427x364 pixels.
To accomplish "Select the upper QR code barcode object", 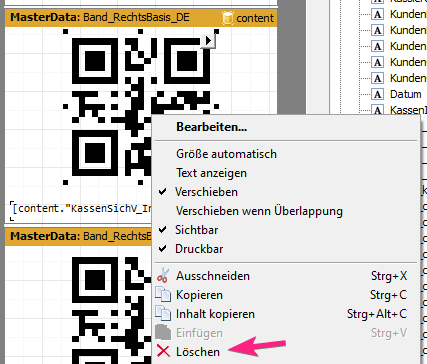I will point(141,107).
